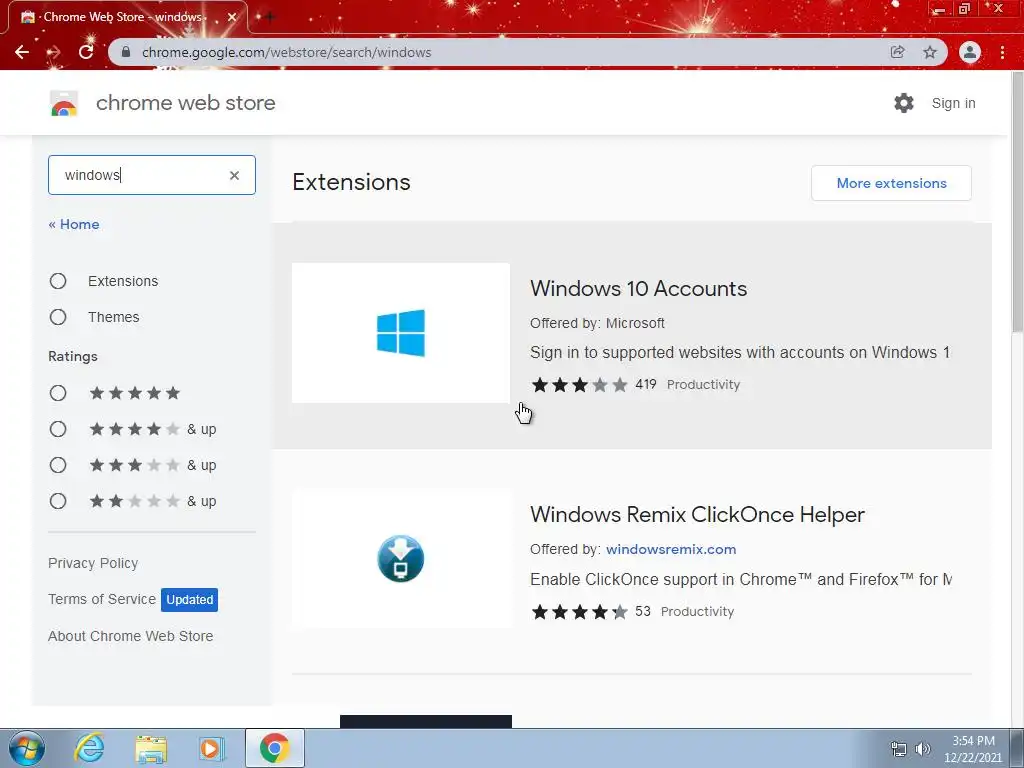Click the address bar URL text
Image resolution: width=1024 pixels, height=768 pixels.
pyautogui.click(x=287, y=52)
